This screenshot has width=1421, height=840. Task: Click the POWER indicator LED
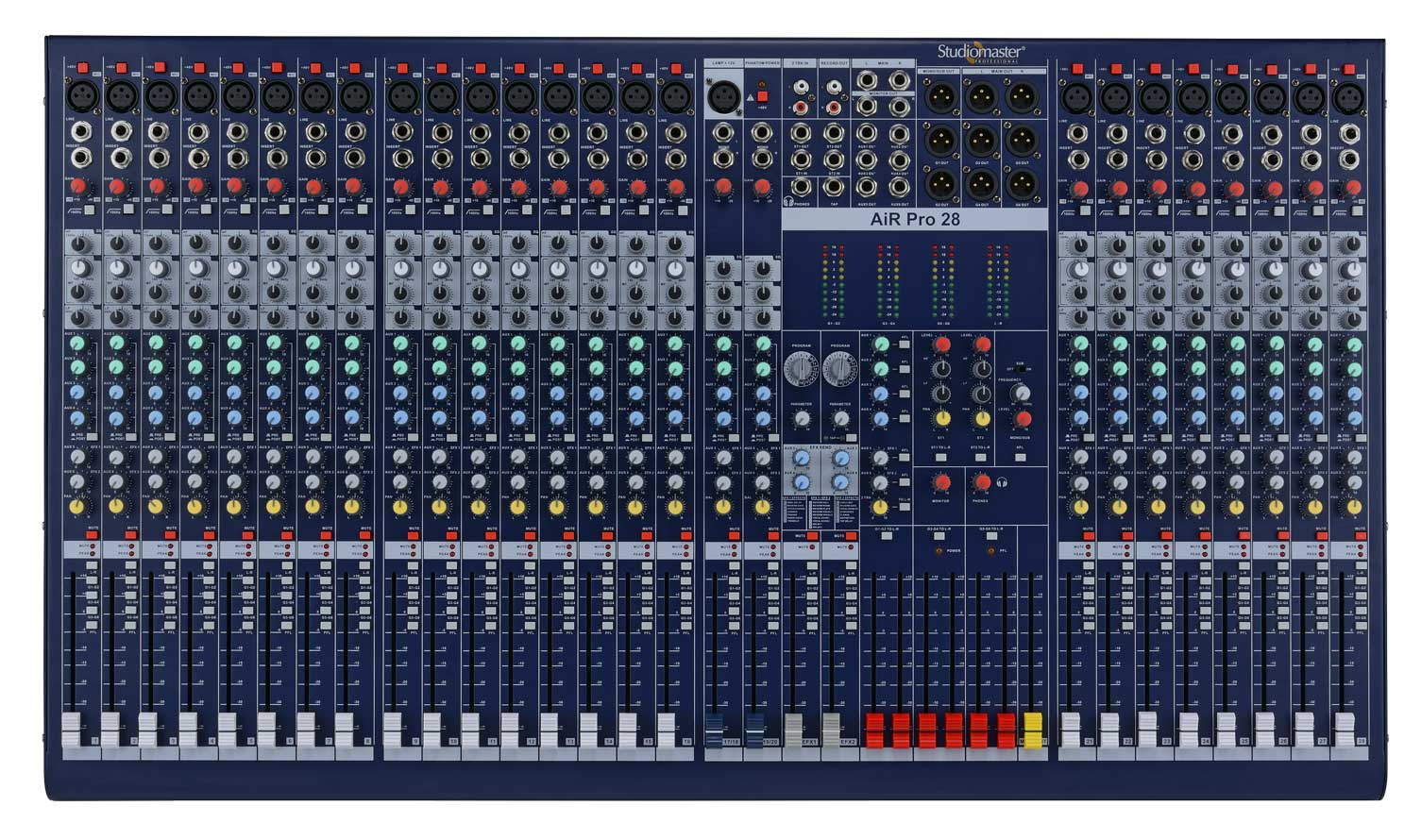click(x=939, y=551)
